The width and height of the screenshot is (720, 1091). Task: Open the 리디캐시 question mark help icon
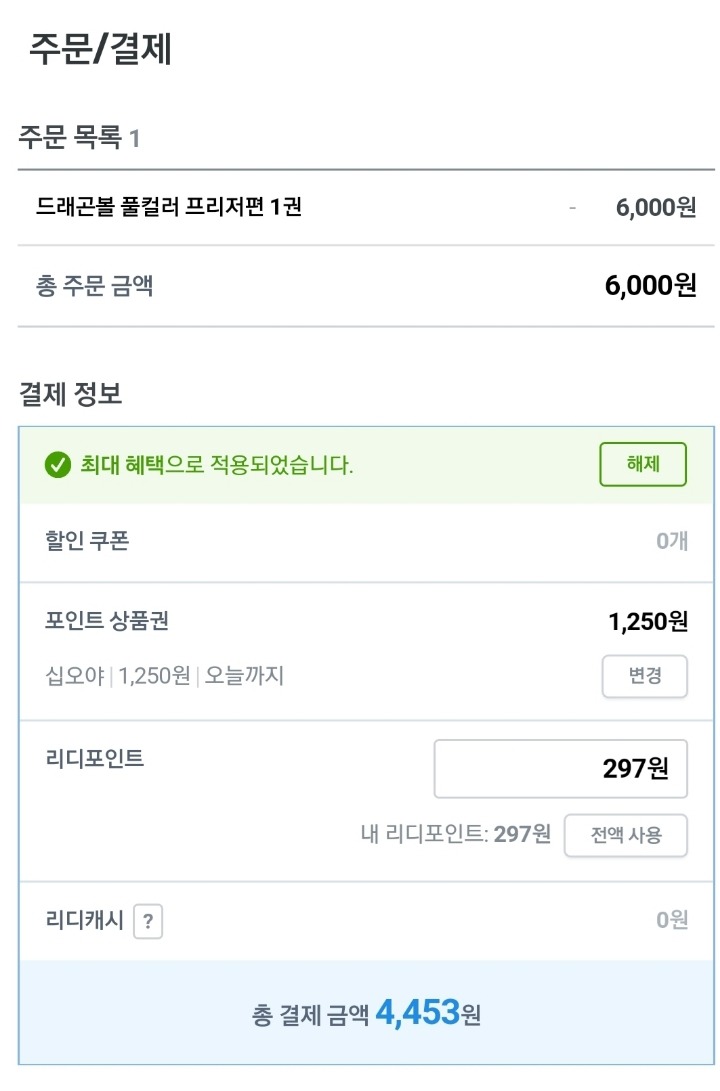click(x=148, y=921)
